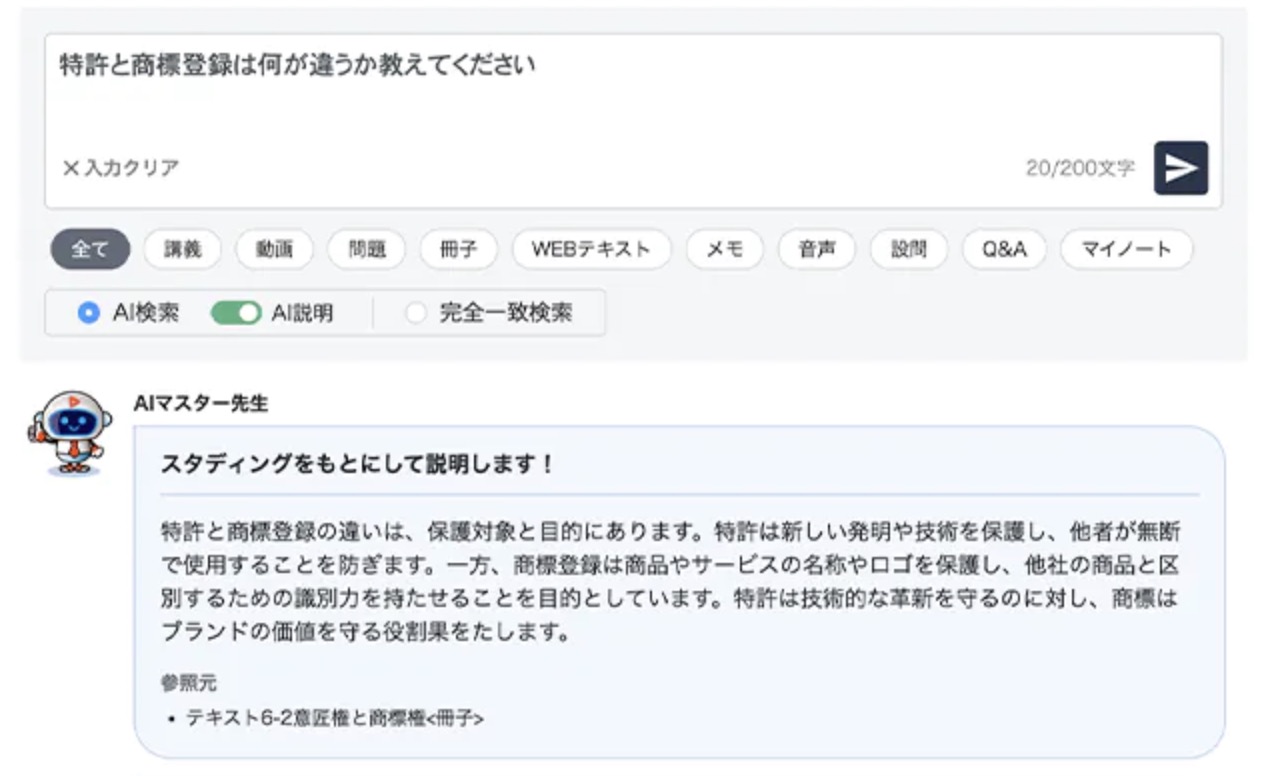
Task: Select the 音声 filter tab
Action: (x=817, y=250)
